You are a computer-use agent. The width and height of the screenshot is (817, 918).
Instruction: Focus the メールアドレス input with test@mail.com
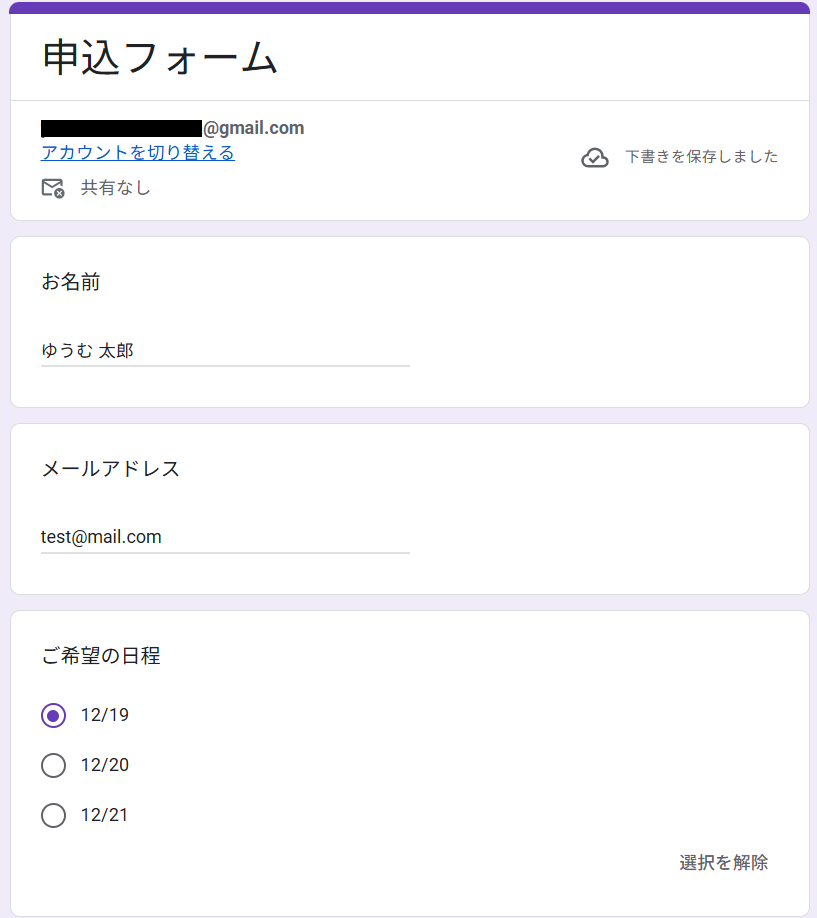(225, 537)
